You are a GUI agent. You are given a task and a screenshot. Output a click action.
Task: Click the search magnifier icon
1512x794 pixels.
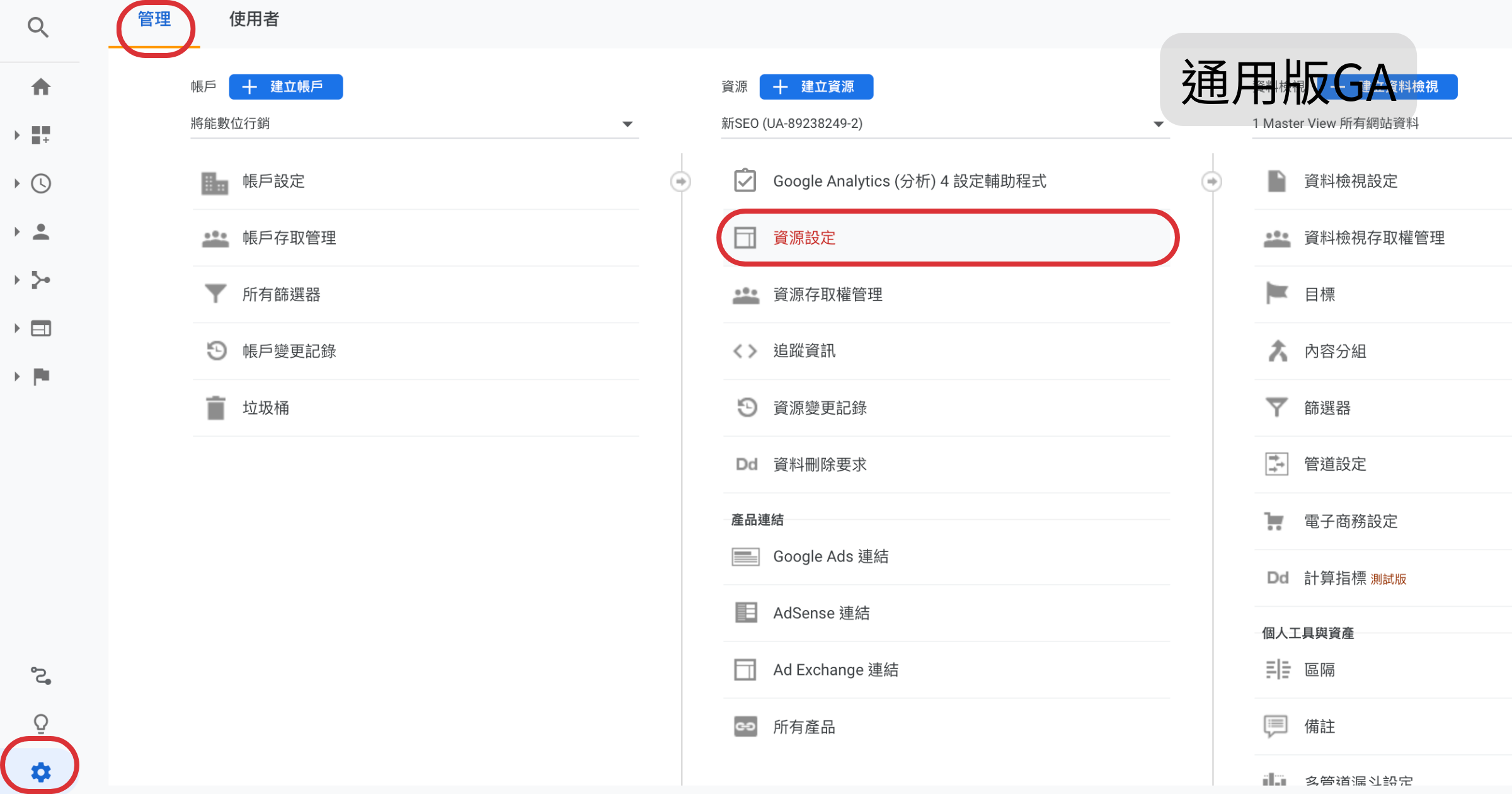(38, 27)
